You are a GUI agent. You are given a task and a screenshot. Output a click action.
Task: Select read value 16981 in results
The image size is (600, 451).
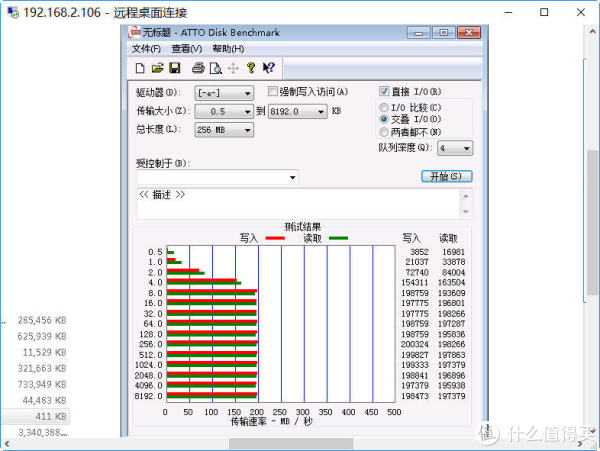pos(453,252)
